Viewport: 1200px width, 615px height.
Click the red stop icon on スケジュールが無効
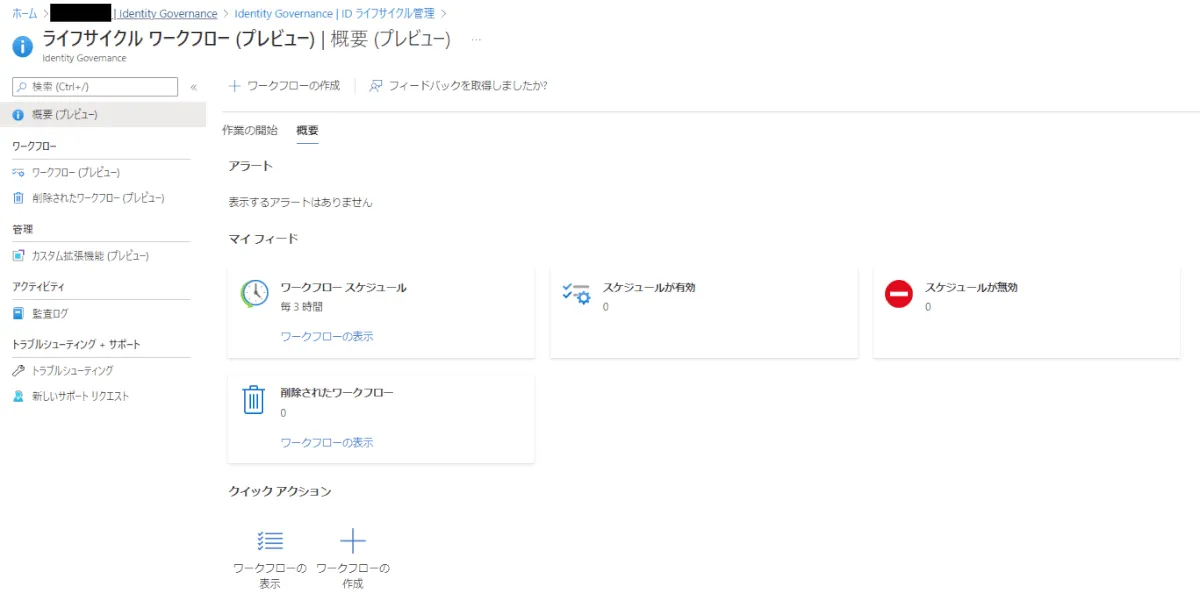coord(899,293)
